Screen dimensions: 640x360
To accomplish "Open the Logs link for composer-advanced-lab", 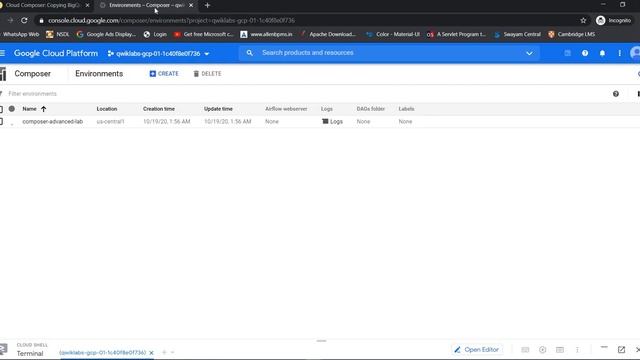I will click(332, 122).
